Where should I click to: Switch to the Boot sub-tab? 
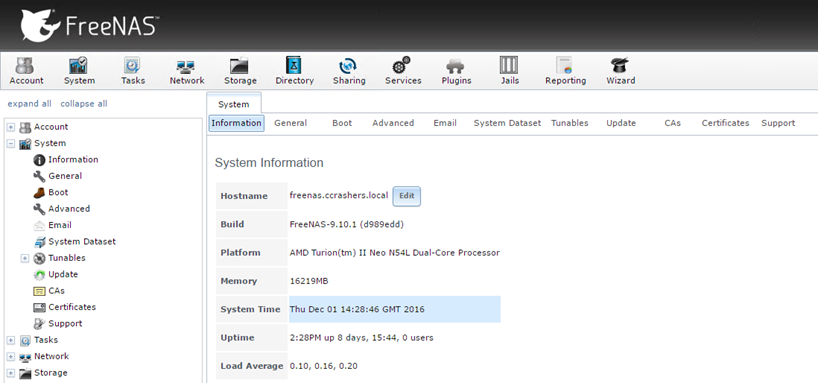click(x=342, y=123)
